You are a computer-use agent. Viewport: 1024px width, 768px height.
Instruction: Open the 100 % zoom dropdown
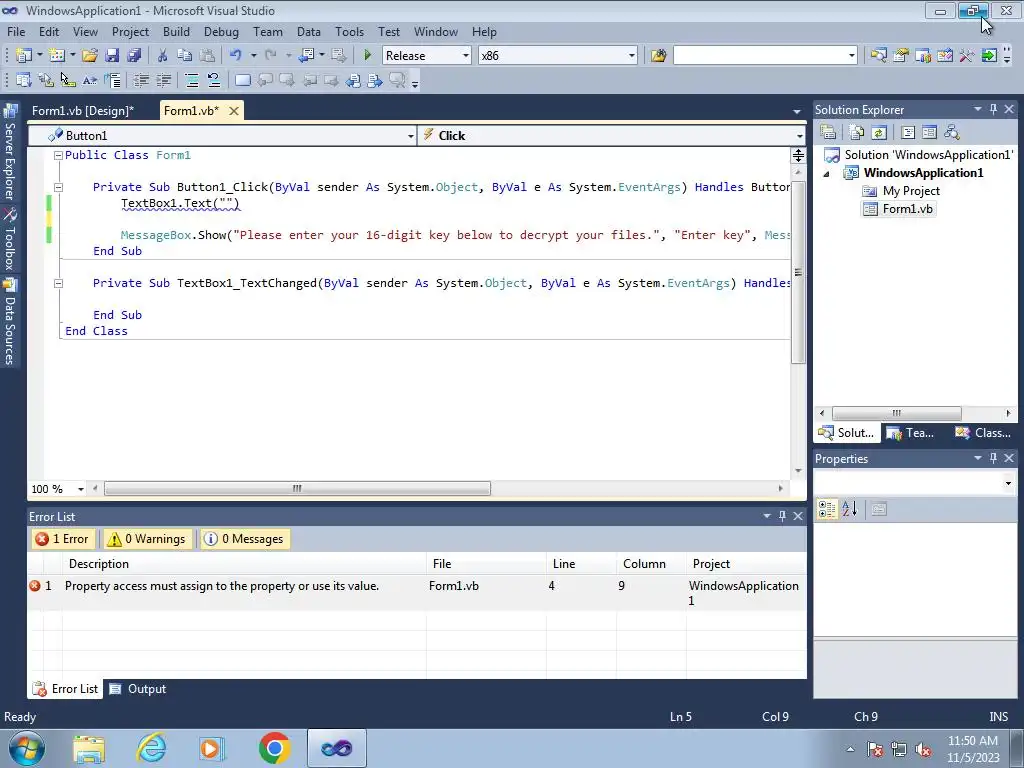[x=80, y=489]
